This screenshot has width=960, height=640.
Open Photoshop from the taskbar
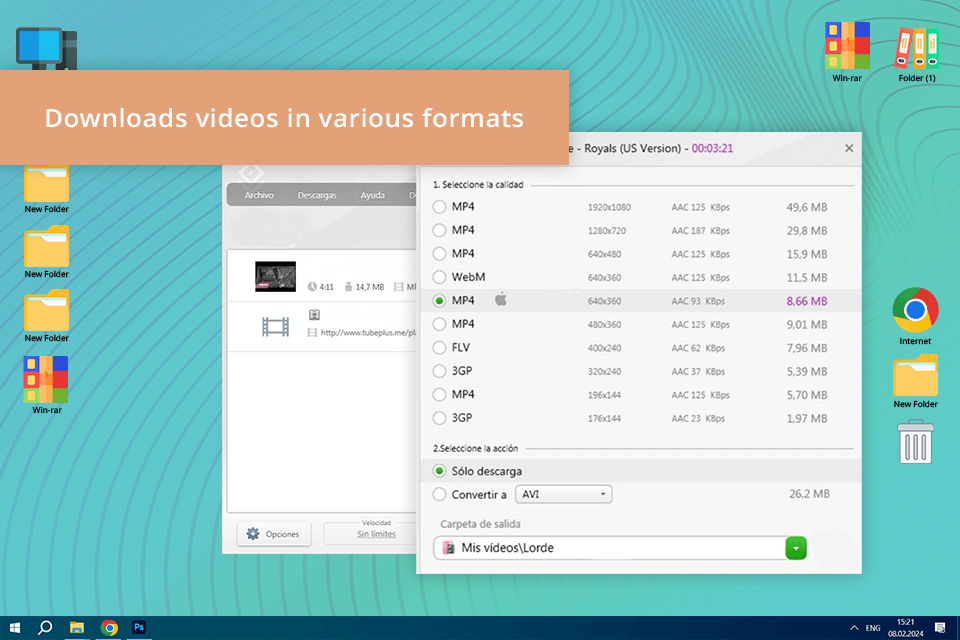click(139, 628)
